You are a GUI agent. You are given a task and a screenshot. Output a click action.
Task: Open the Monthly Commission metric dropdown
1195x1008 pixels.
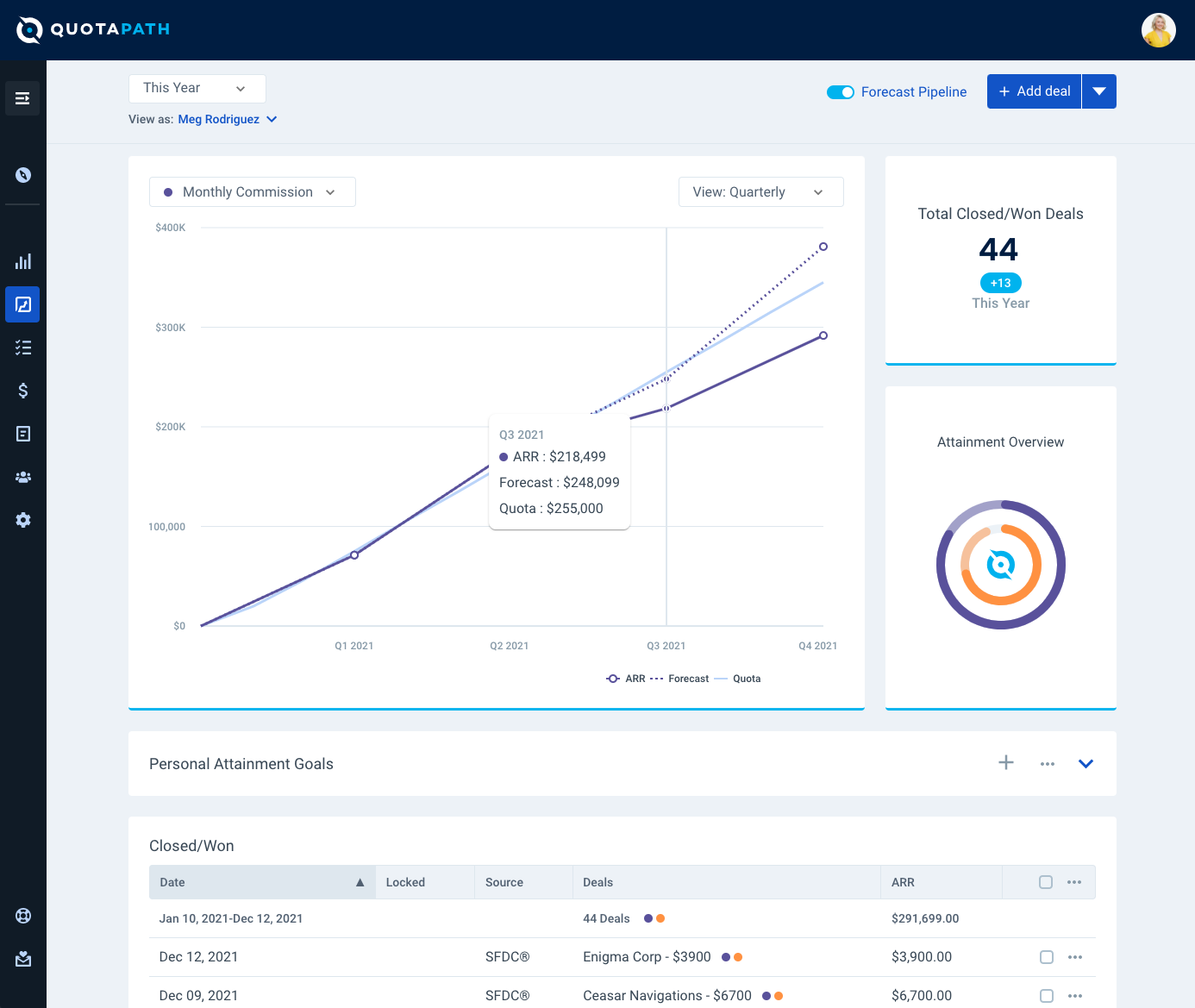tap(253, 191)
